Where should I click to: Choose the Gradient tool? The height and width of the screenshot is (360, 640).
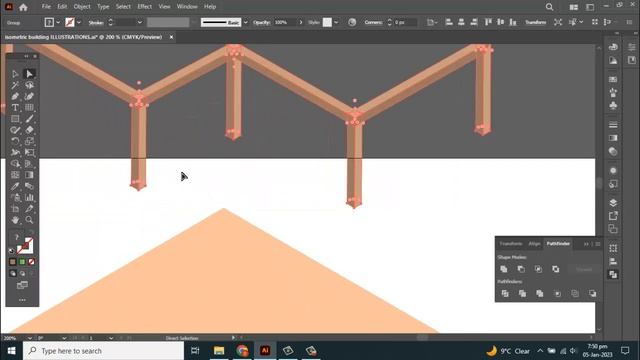[x=29, y=175]
